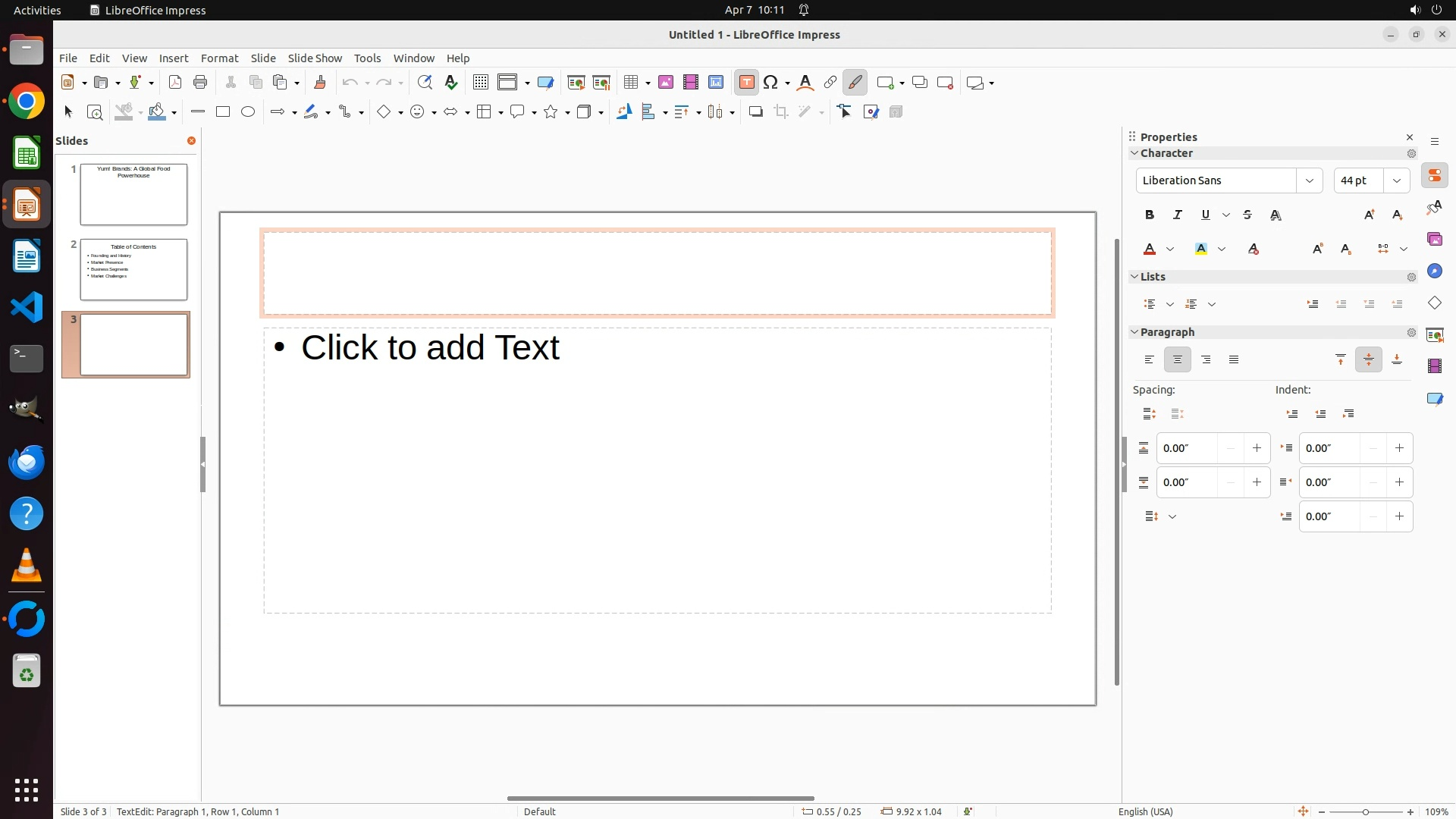Click the Export as PDF icon
This screenshot has height=819, width=1456.
click(x=175, y=83)
